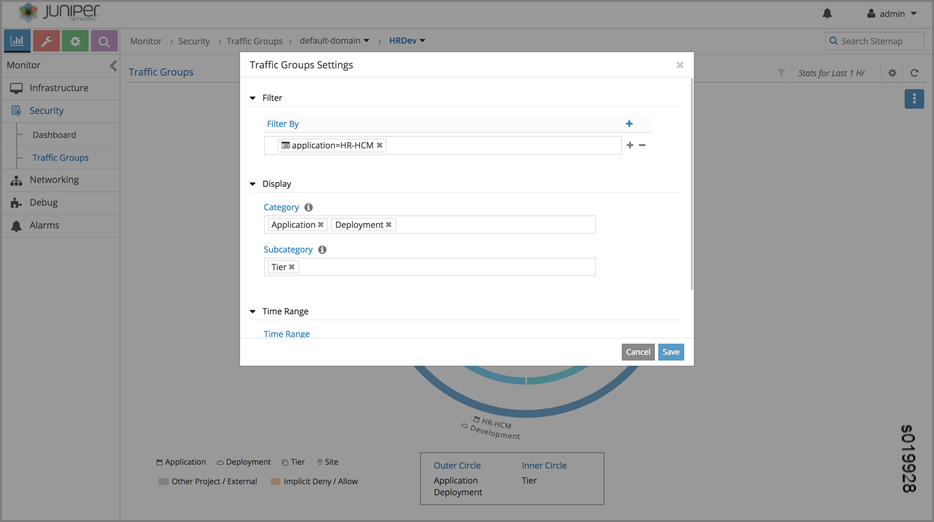Open Networking in the sidebar menu
This screenshot has width=934, height=522.
(x=54, y=180)
